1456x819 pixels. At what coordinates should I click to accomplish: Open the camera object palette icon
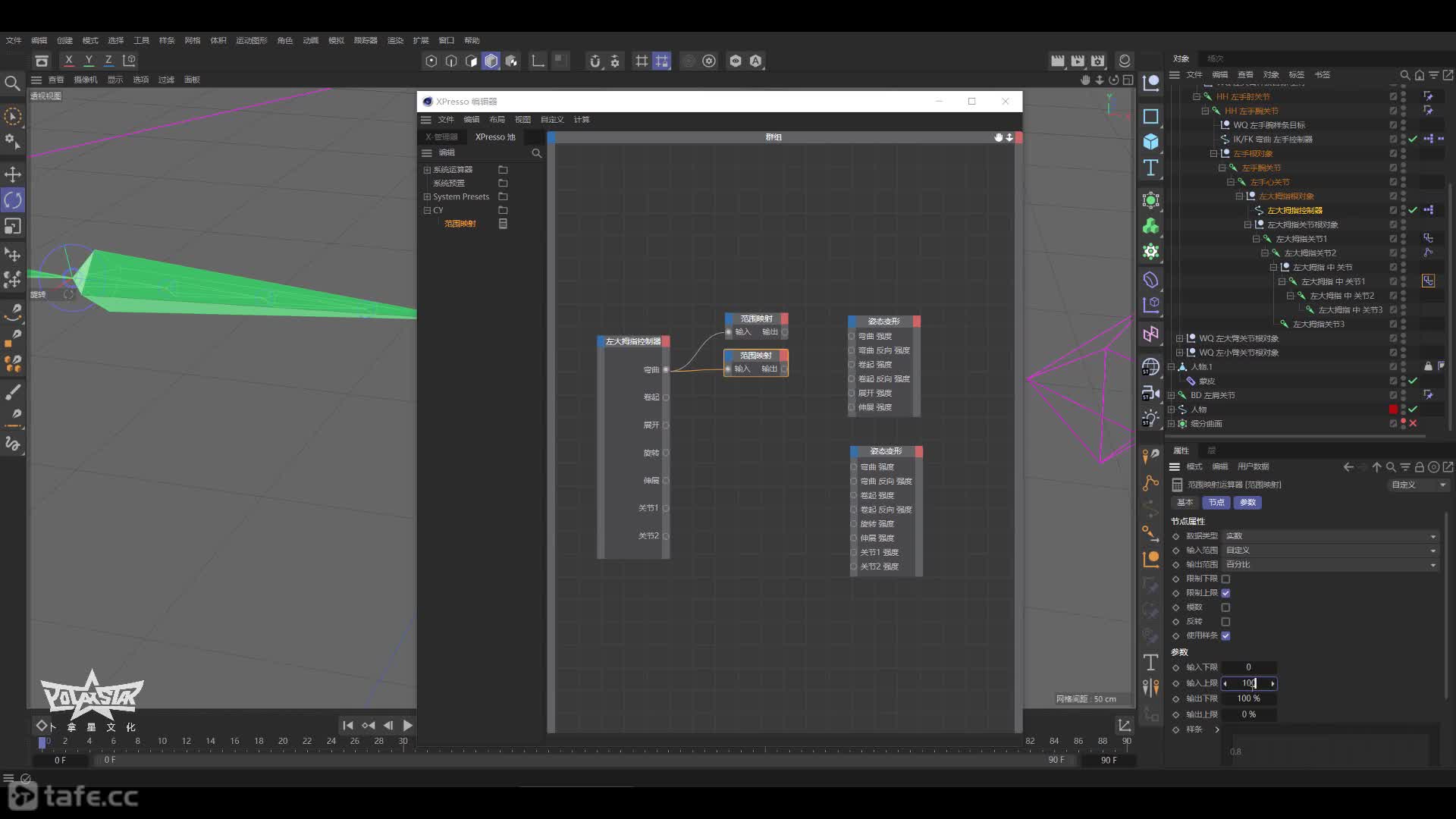point(1151,393)
